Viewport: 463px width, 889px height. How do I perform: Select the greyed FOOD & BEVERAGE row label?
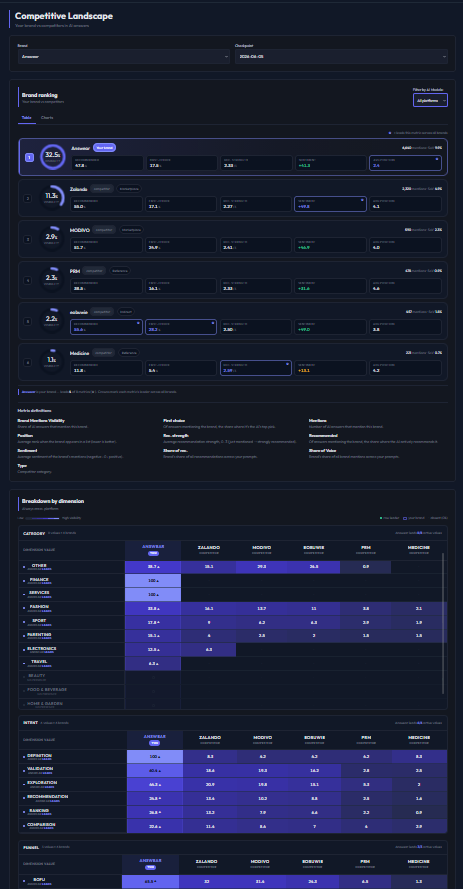(x=47, y=689)
